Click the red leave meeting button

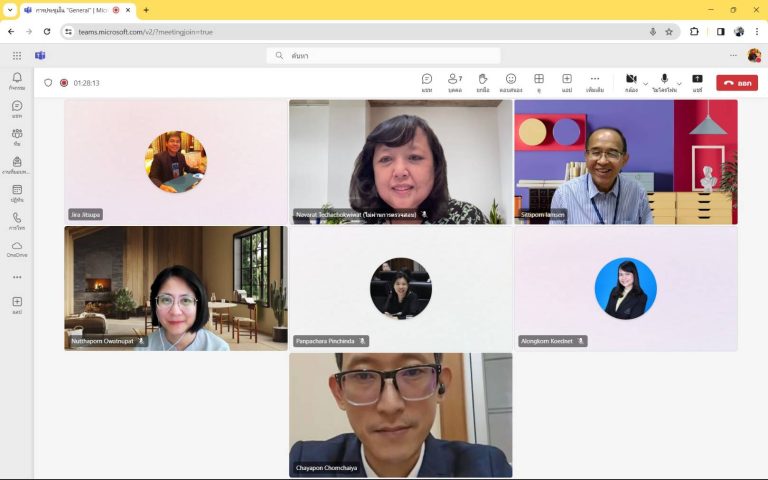click(737, 83)
